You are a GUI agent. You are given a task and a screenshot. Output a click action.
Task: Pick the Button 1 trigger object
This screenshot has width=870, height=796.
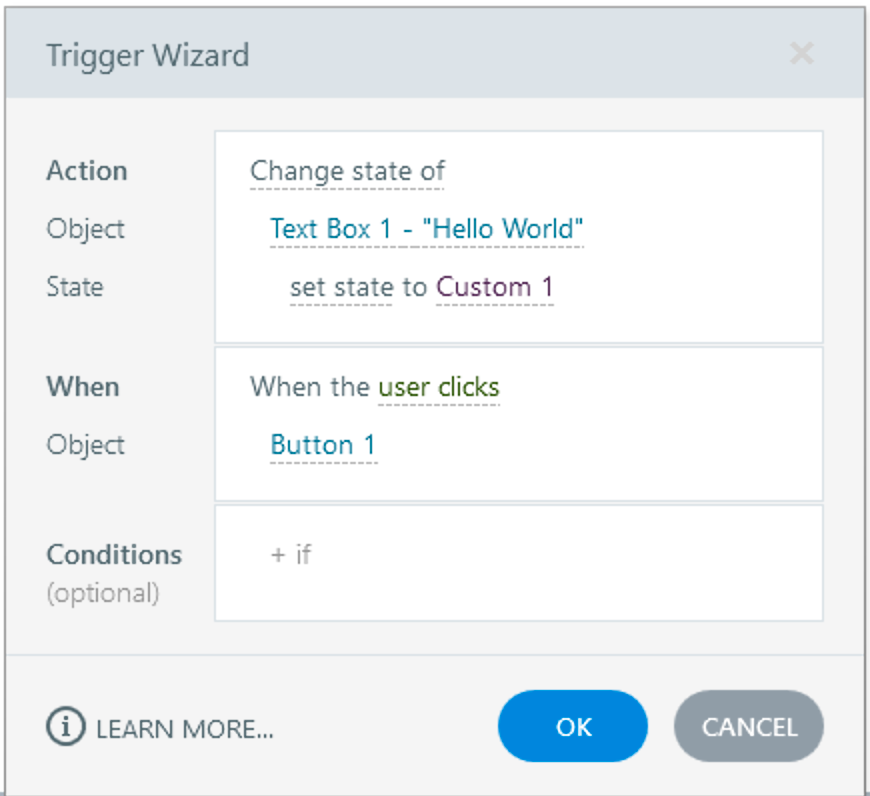point(323,445)
